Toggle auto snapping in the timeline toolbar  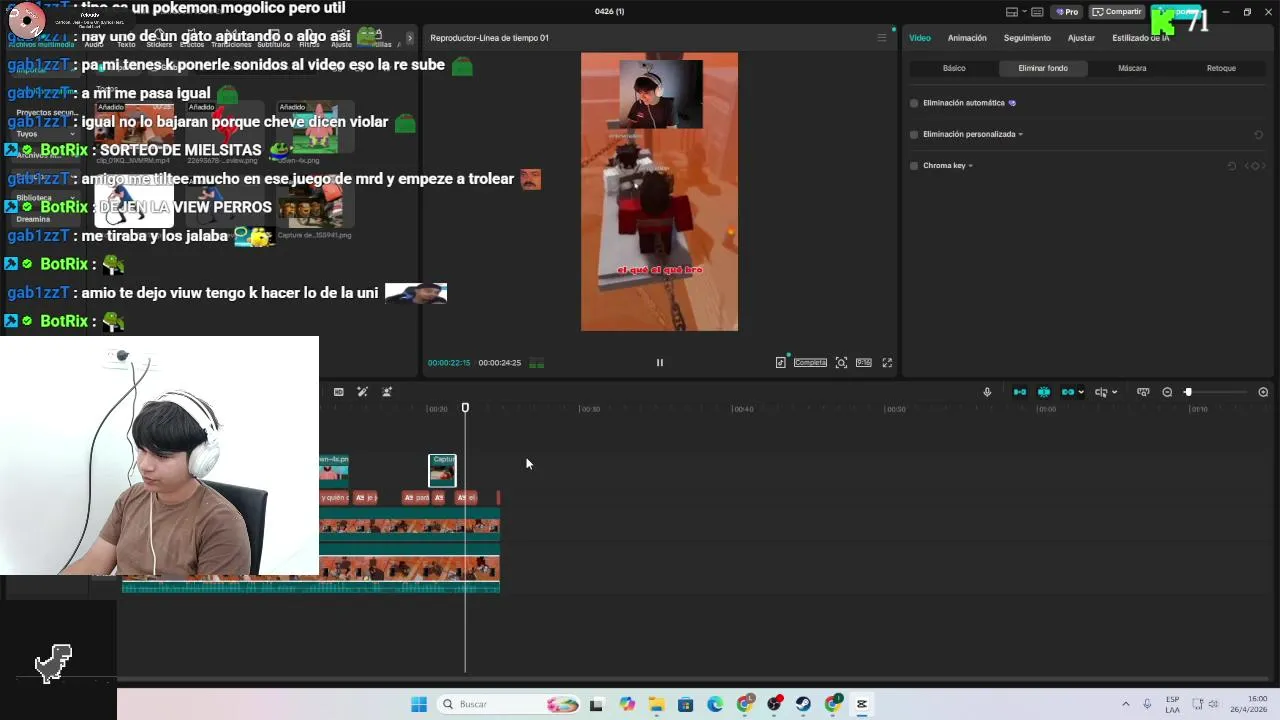[x=1044, y=392]
